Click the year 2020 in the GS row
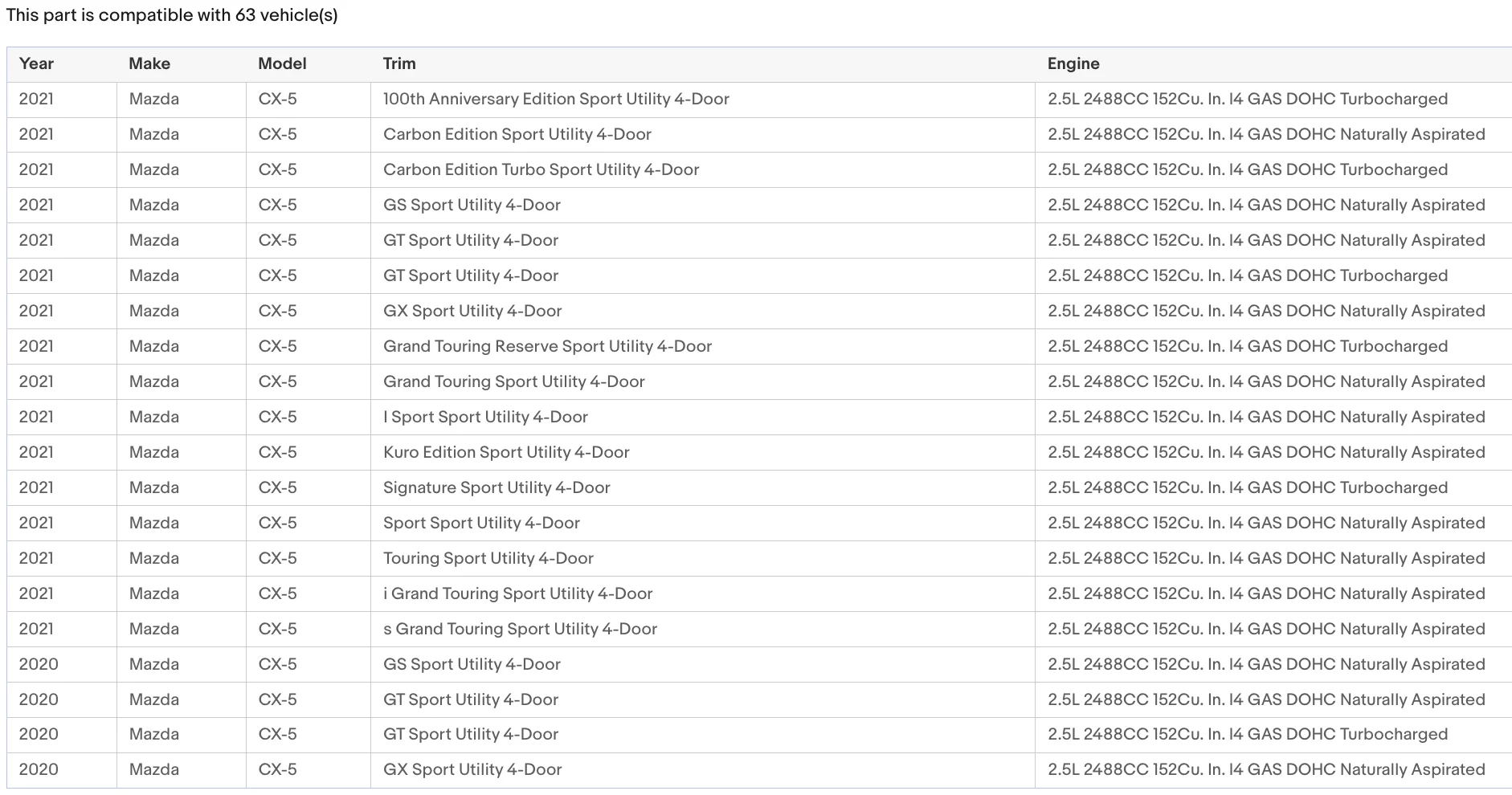Viewport: 1512px width, 795px height. (x=39, y=664)
